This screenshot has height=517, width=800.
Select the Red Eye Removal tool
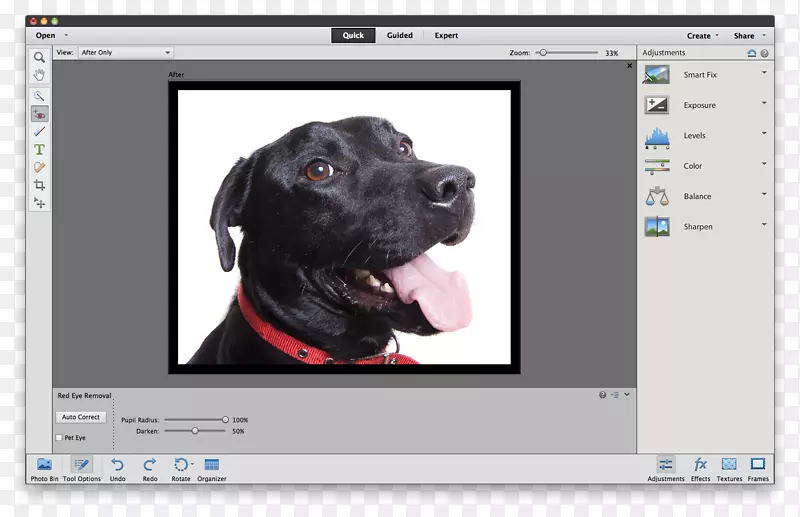click(39, 114)
